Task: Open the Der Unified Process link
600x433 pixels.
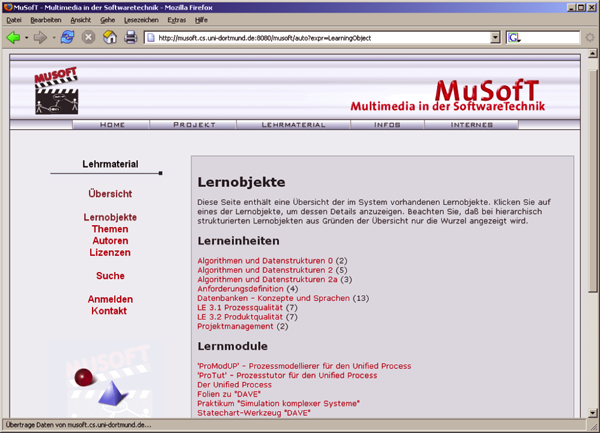Action: [x=235, y=385]
